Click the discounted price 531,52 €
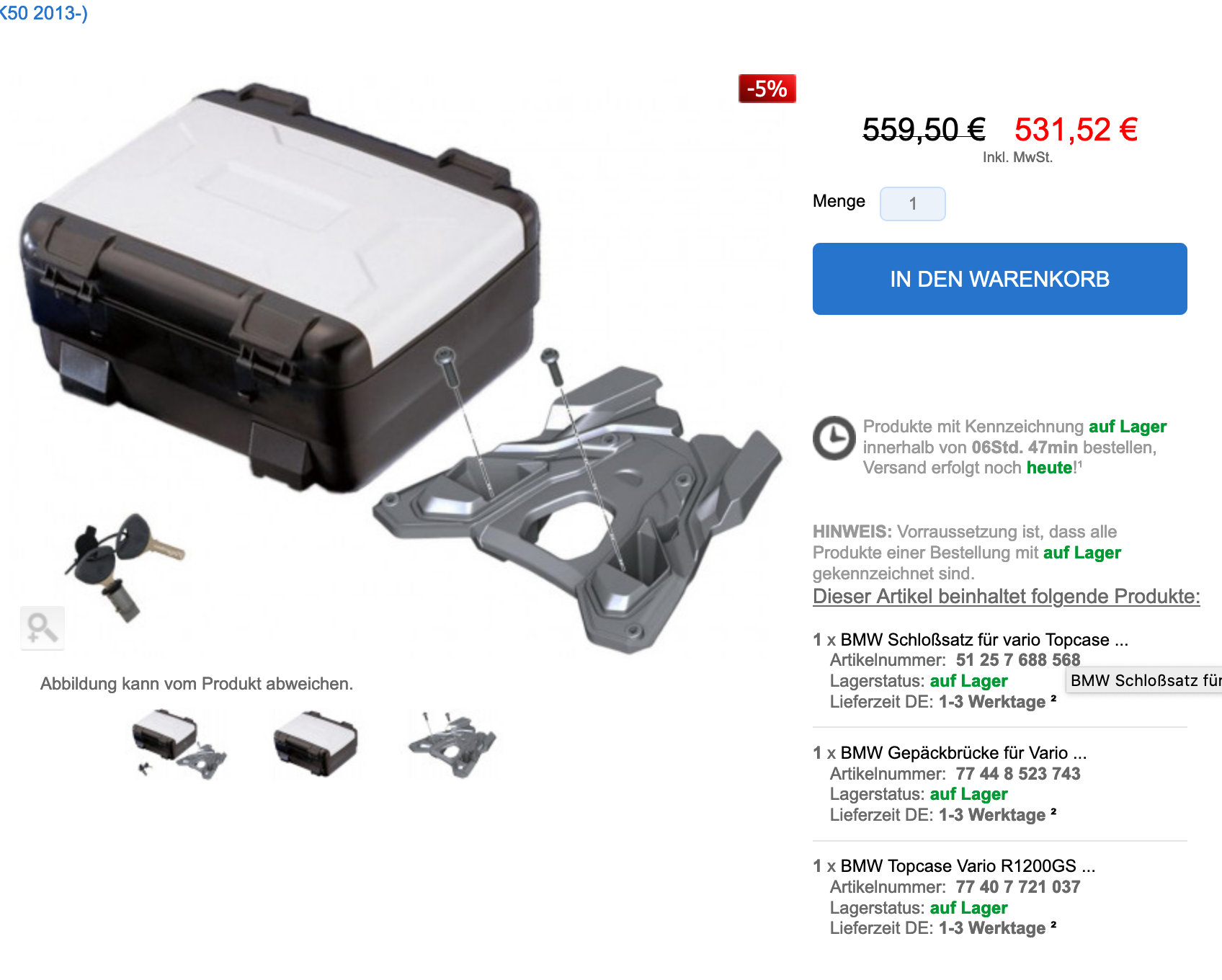This screenshot has height=980, width=1222. point(1076,130)
